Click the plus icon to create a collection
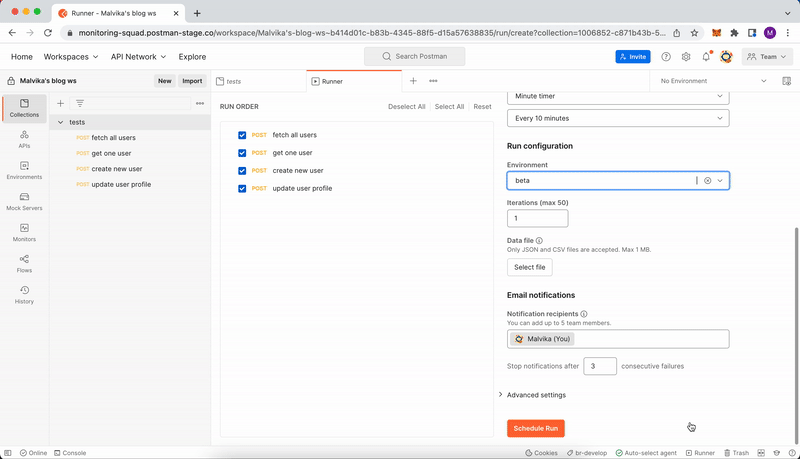Image resolution: width=800 pixels, height=459 pixels. pyautogui.click(x=60, y=104)
